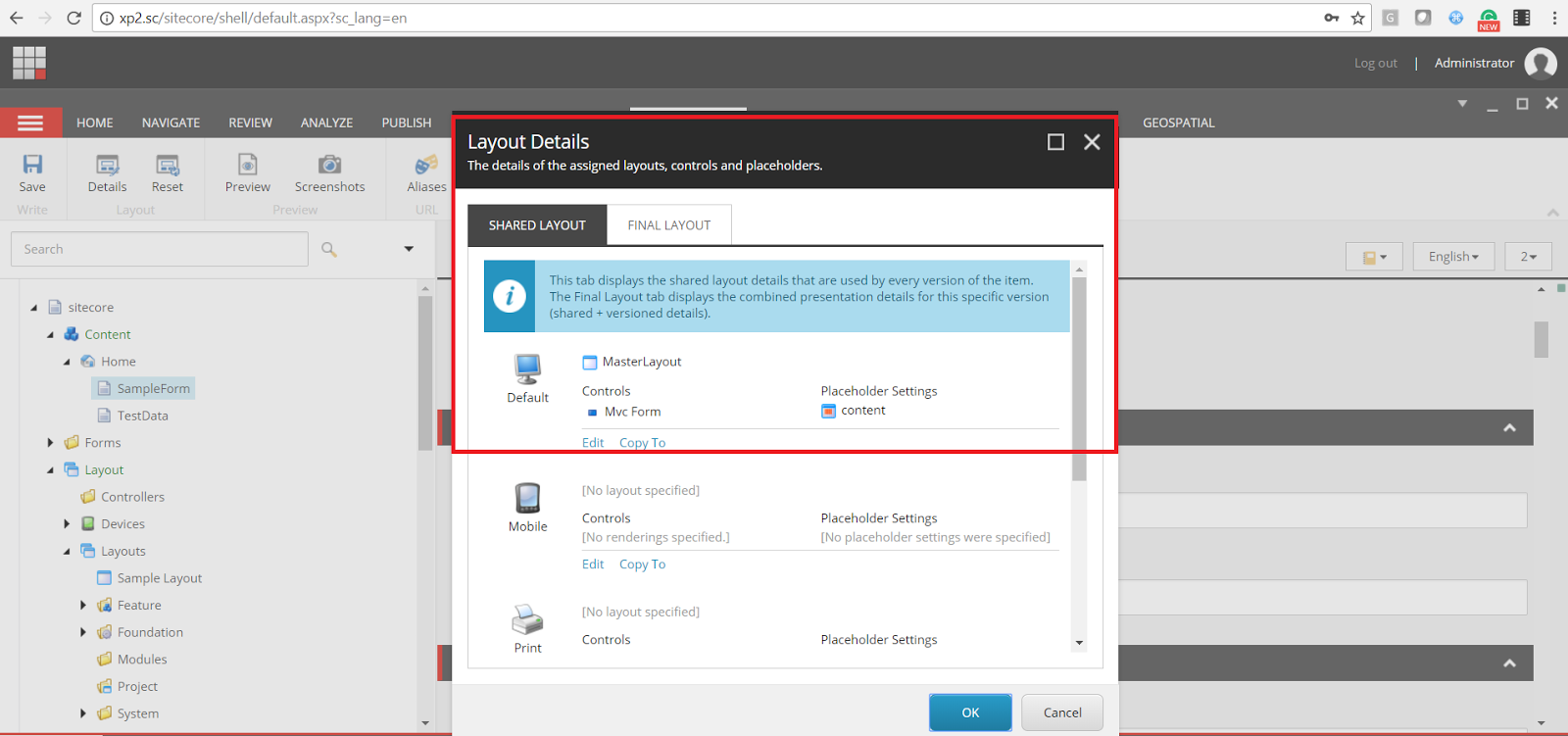1568x736 pixels.
Task: Open the PUBLISH ribbon tab
Action: 407,123
